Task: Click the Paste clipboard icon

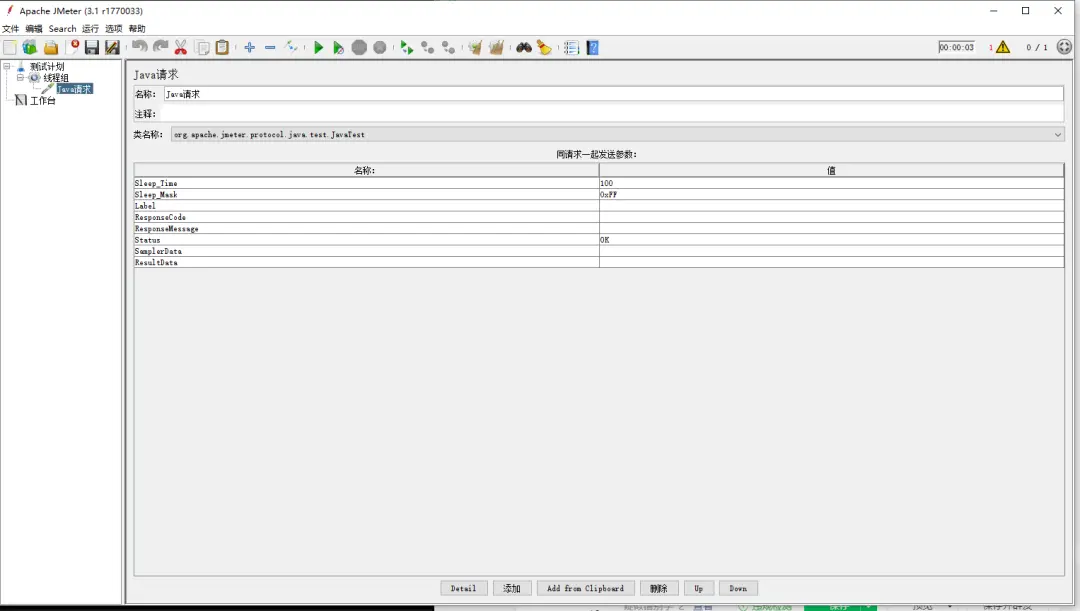Action: coord(222,48)
